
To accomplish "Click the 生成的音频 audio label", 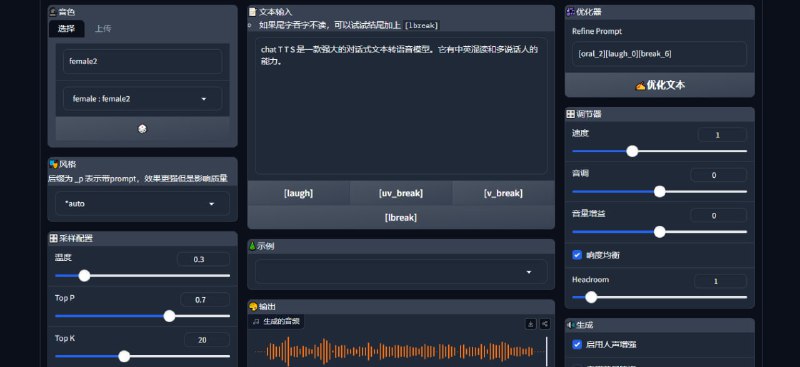I will 276,322.
